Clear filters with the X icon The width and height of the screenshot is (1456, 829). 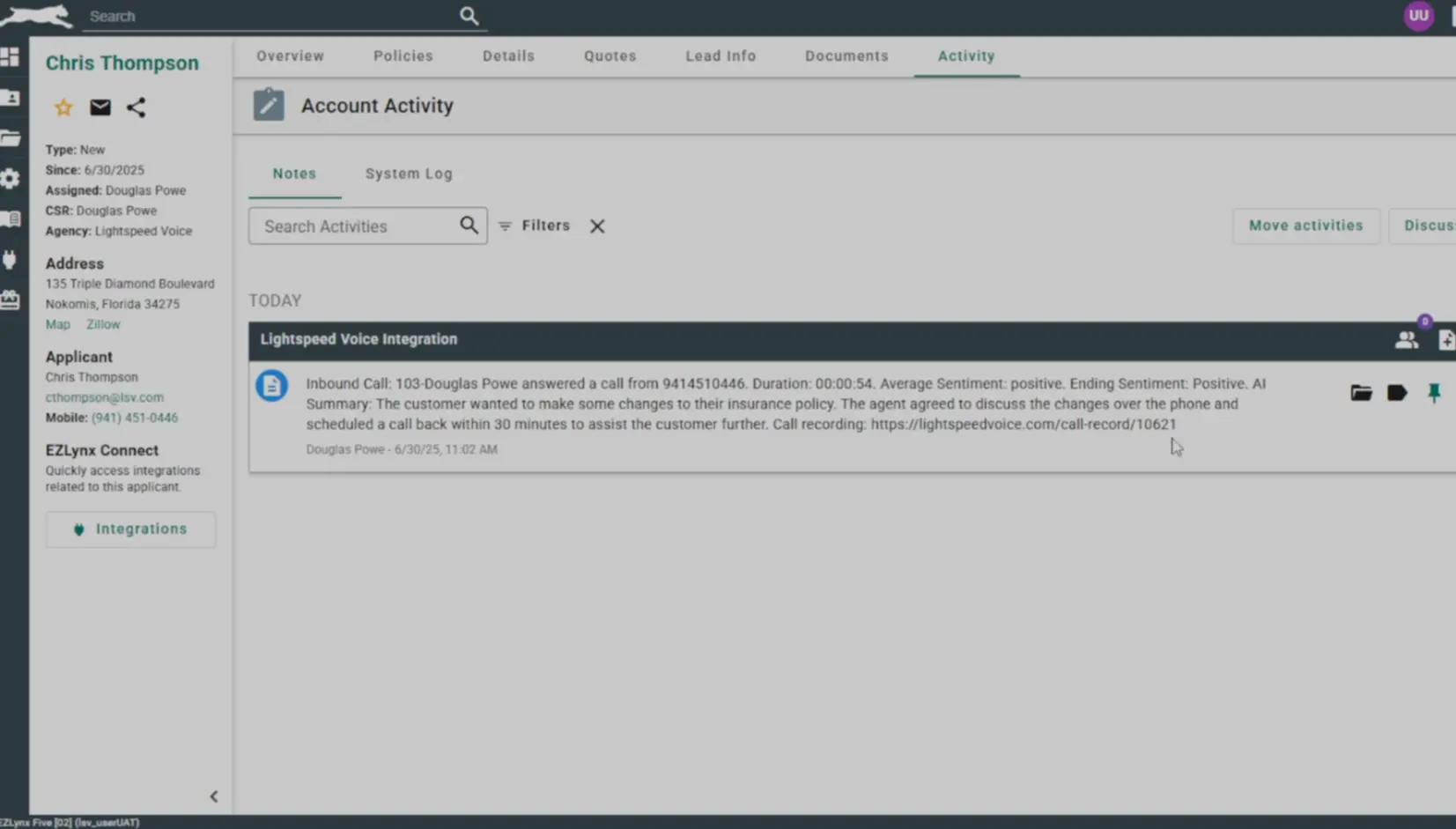(x=597, y=226)
